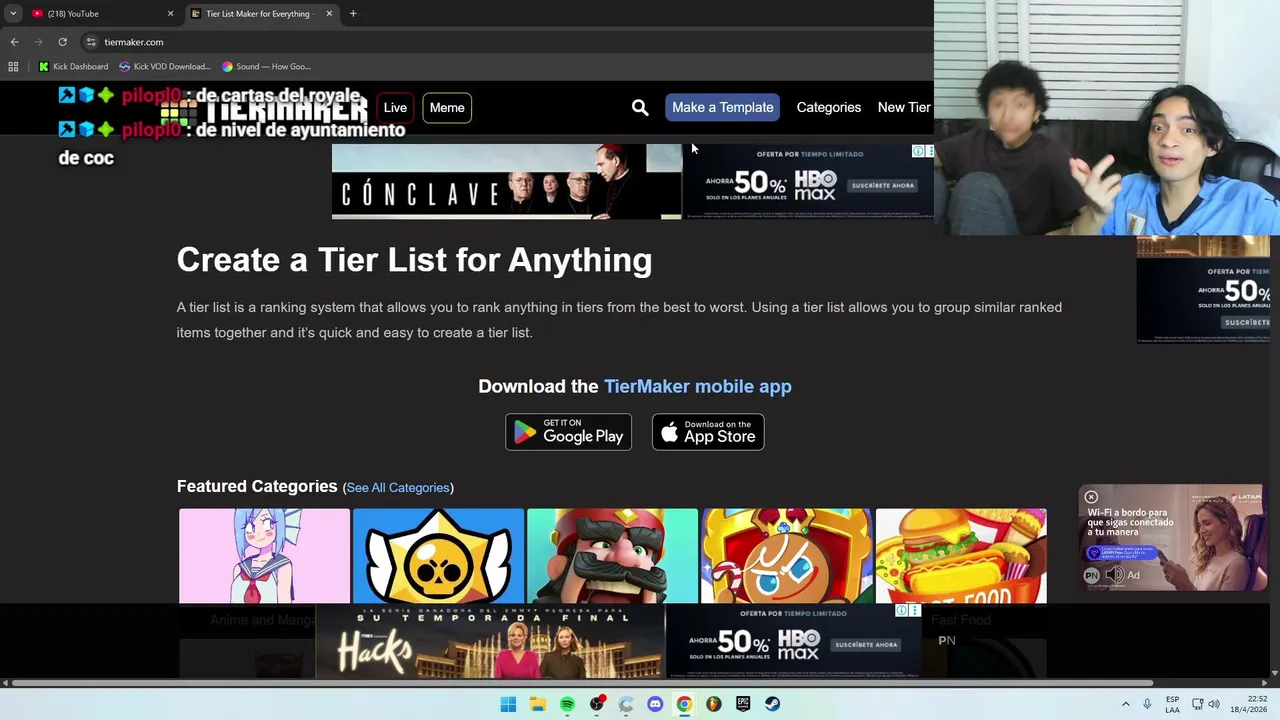This screenshot has height=720, width=1280.
Task: Open ad info icon on bottom HBO banner
Action: [x=902, y=611]
